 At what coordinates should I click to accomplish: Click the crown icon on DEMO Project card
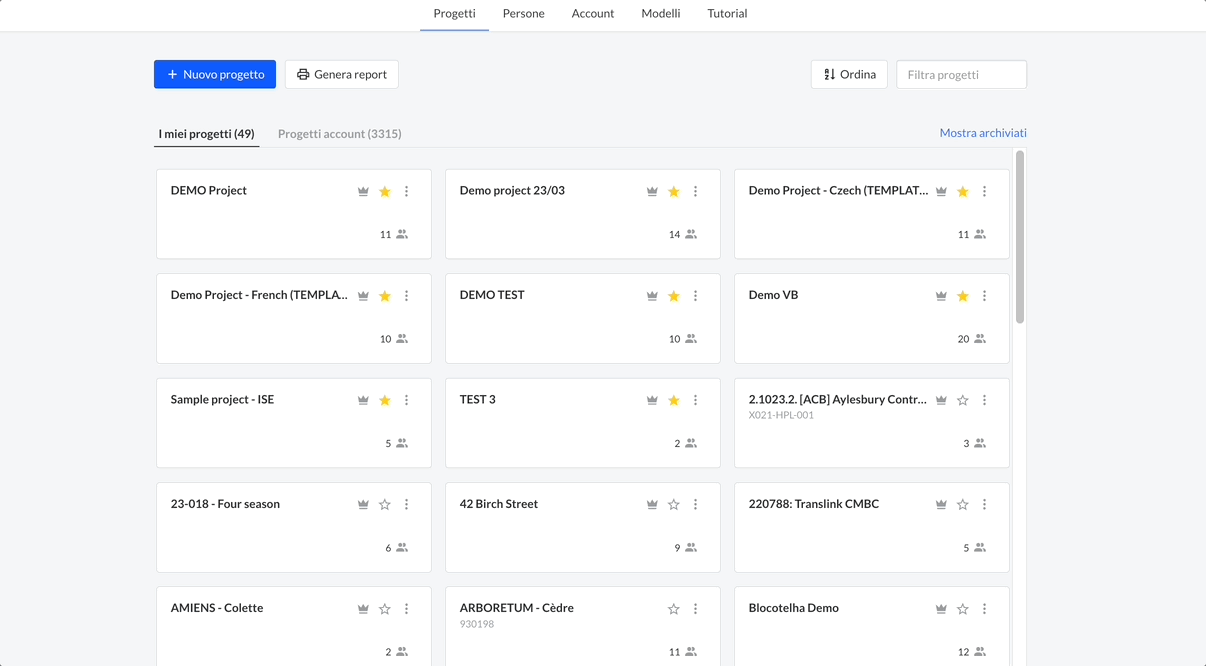[363, 191]
